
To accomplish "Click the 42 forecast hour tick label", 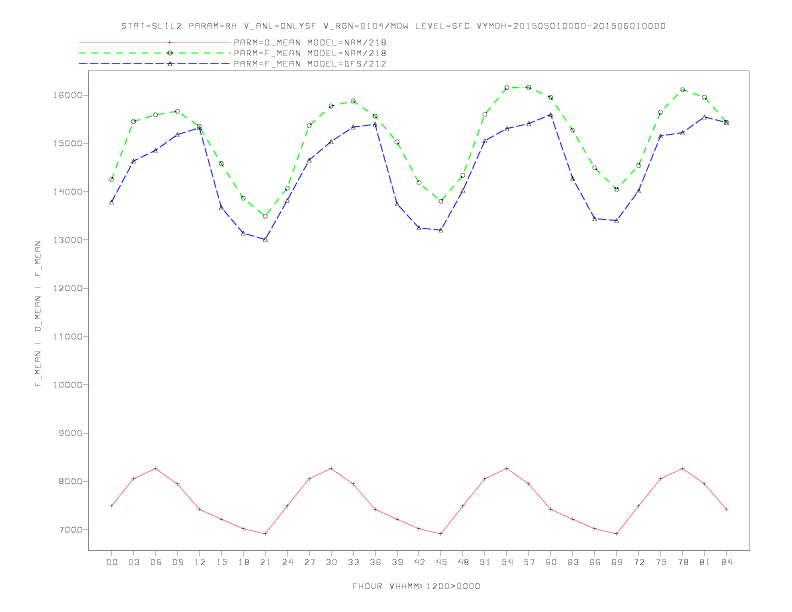I will point(419,562).
